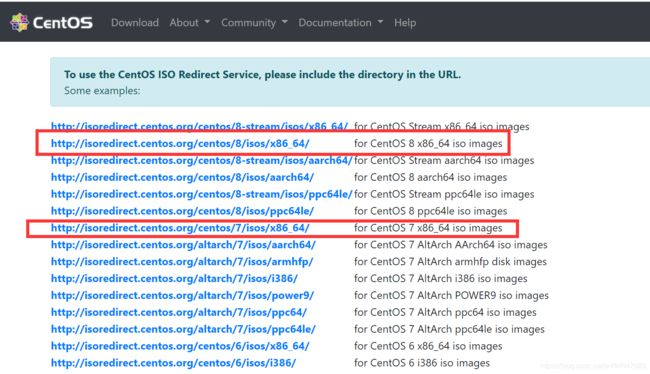Open the centos/7/isos/x86_64 link
The width and height of the screenshot is (650, 374).
pos(180,228)
